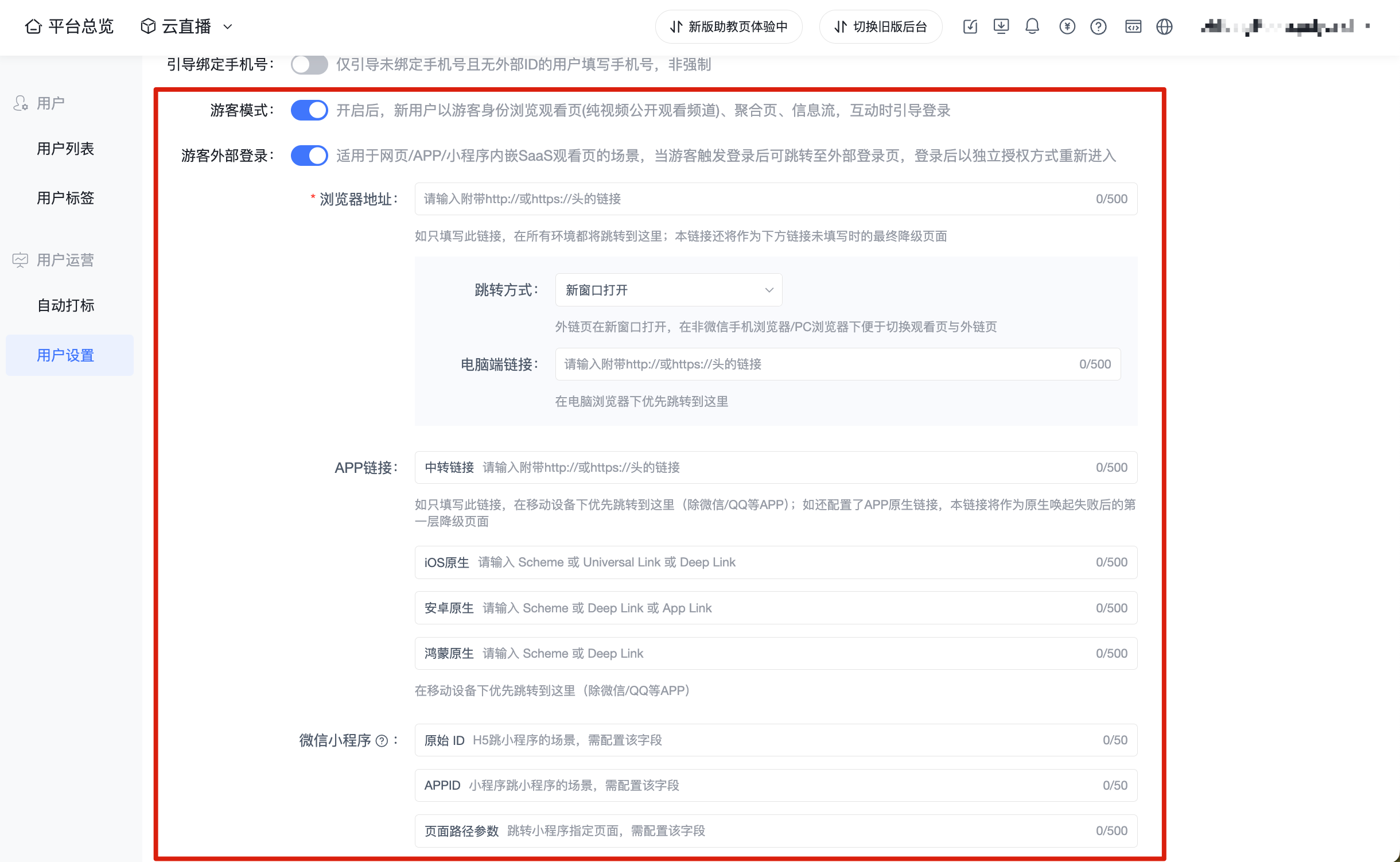Click the 游客模式: label text
1400x862 pixels.
tap(242, 110)
